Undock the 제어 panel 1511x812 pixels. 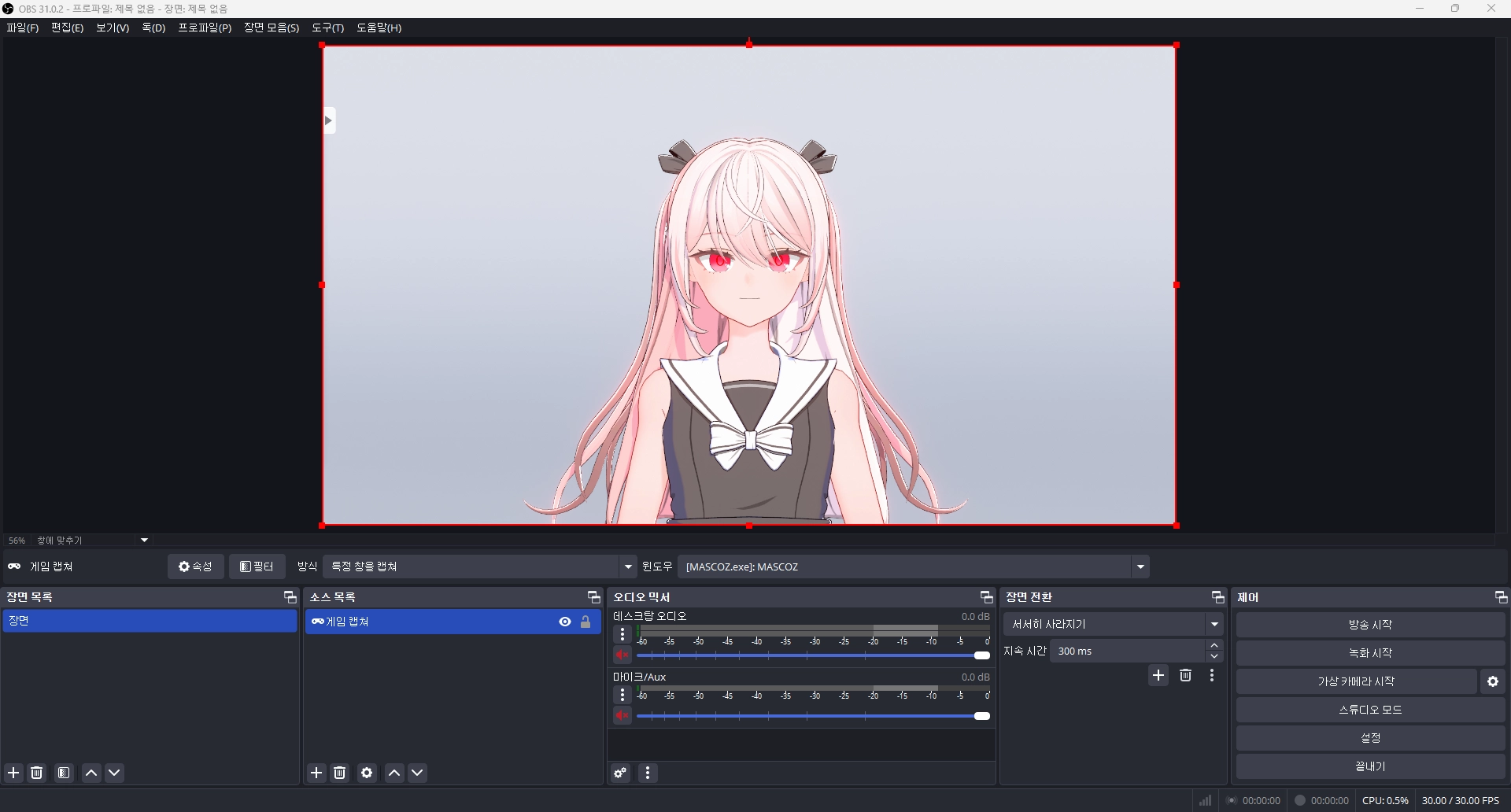(x=1501, y=597)
